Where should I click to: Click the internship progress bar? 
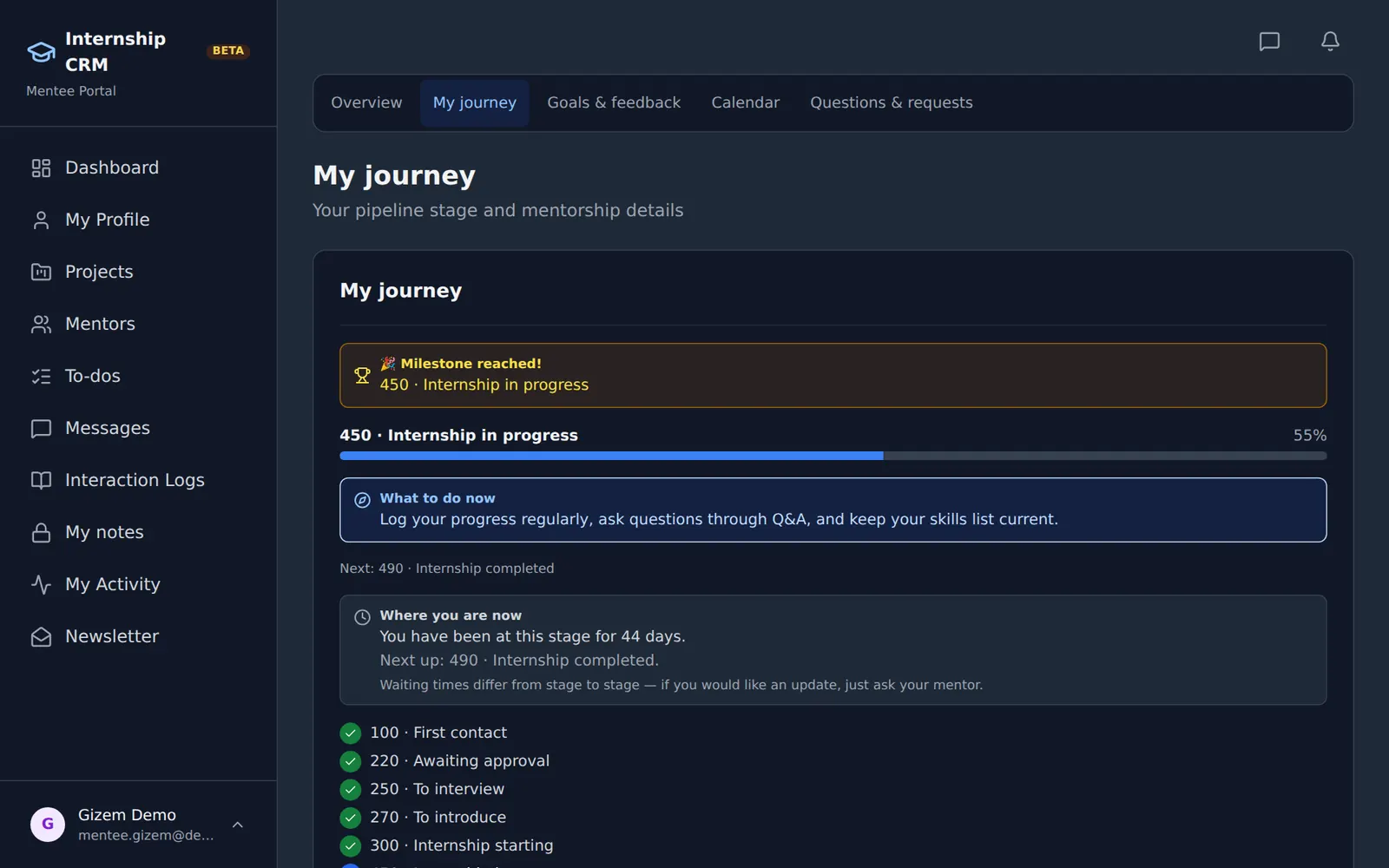coord(833,456)
